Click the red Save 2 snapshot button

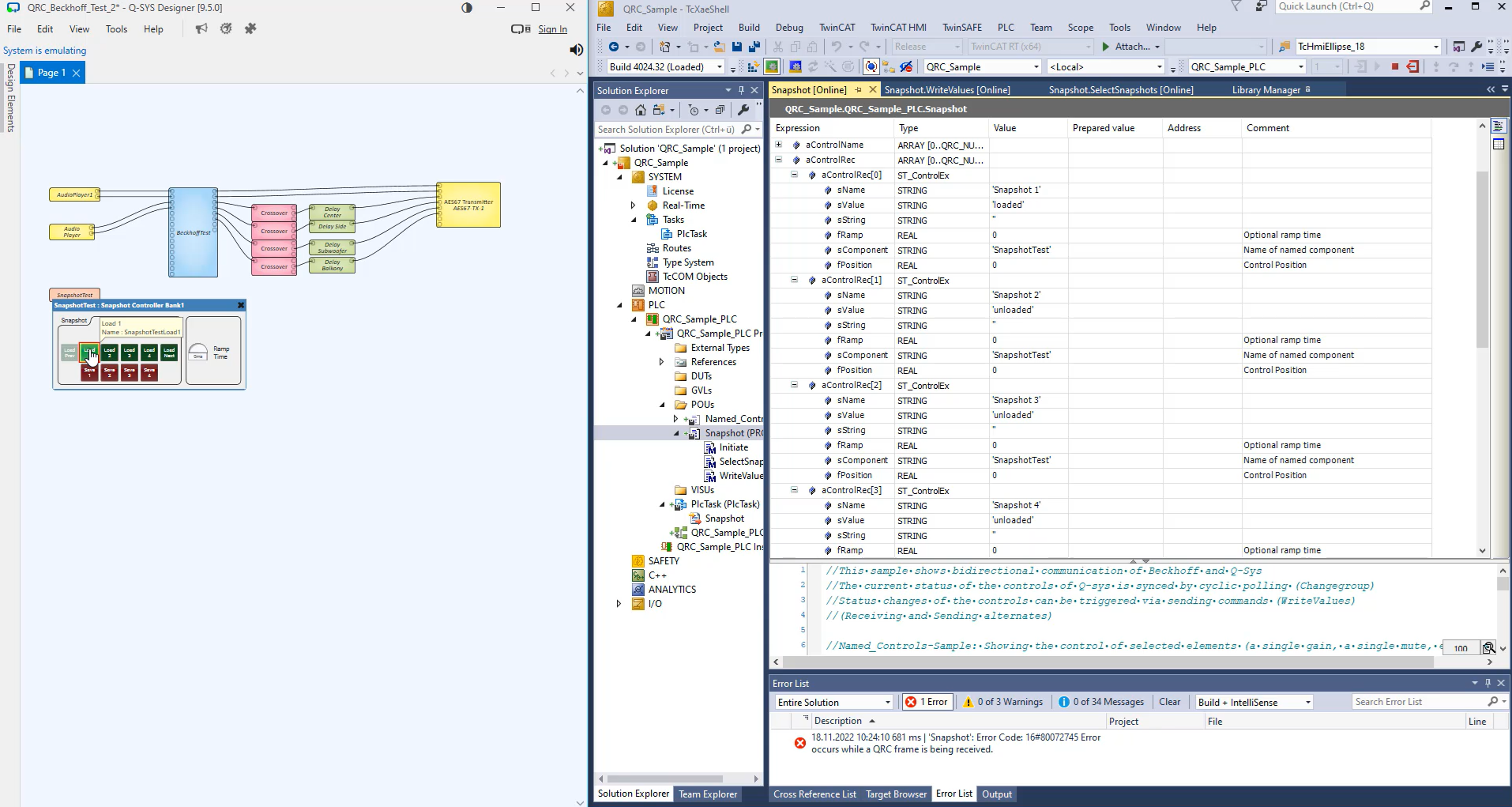(110, 372)
